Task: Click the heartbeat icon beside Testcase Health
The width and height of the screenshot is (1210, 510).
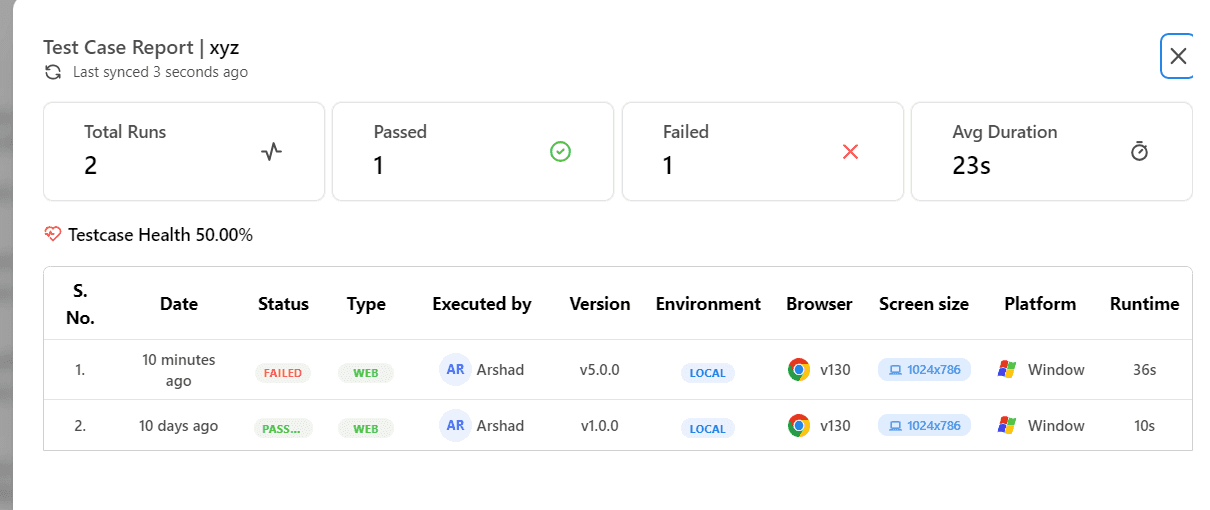Action: (53, 235)
